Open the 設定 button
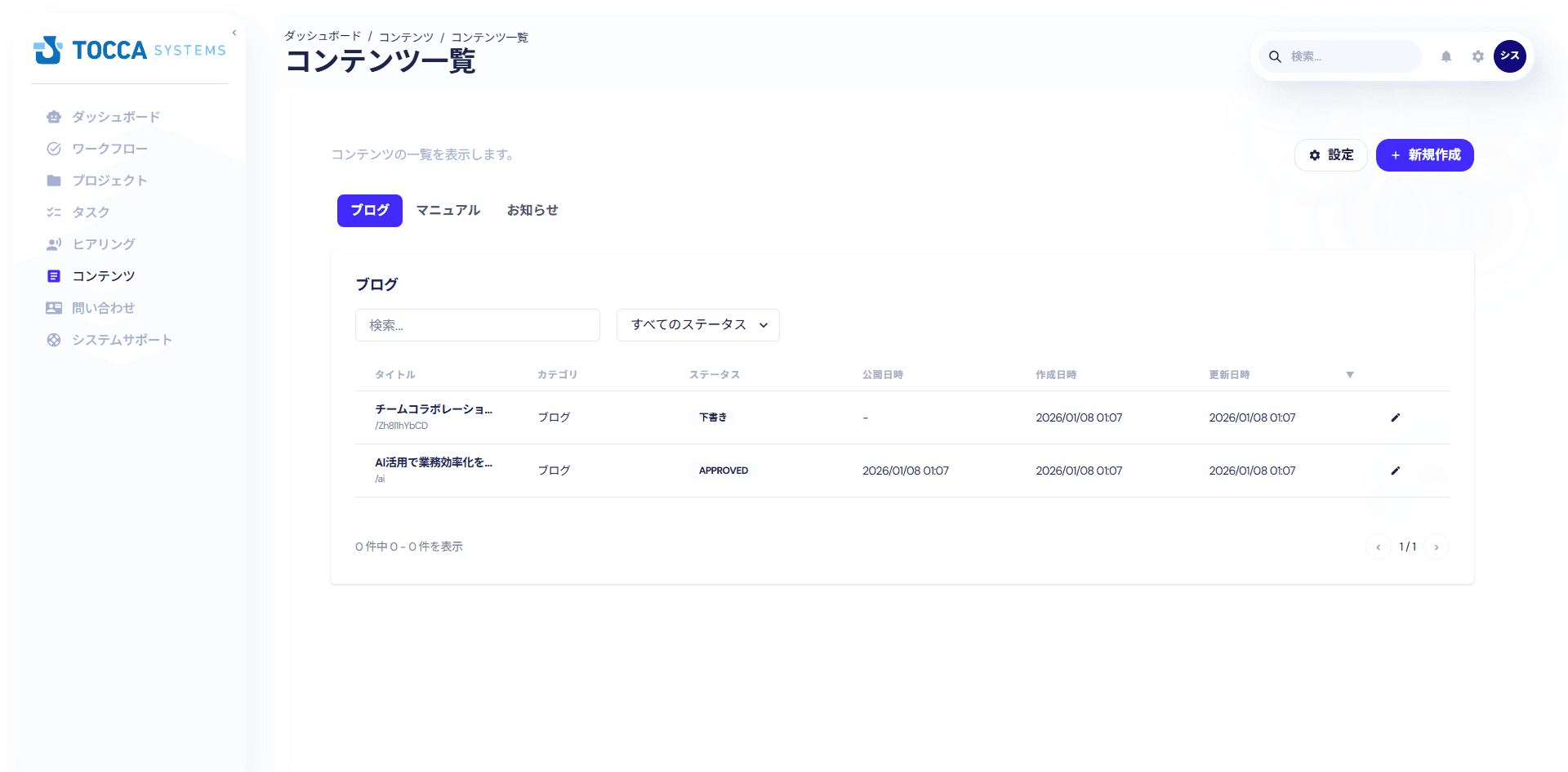This screenshot has width=1568, height=772. [1330, 154]
